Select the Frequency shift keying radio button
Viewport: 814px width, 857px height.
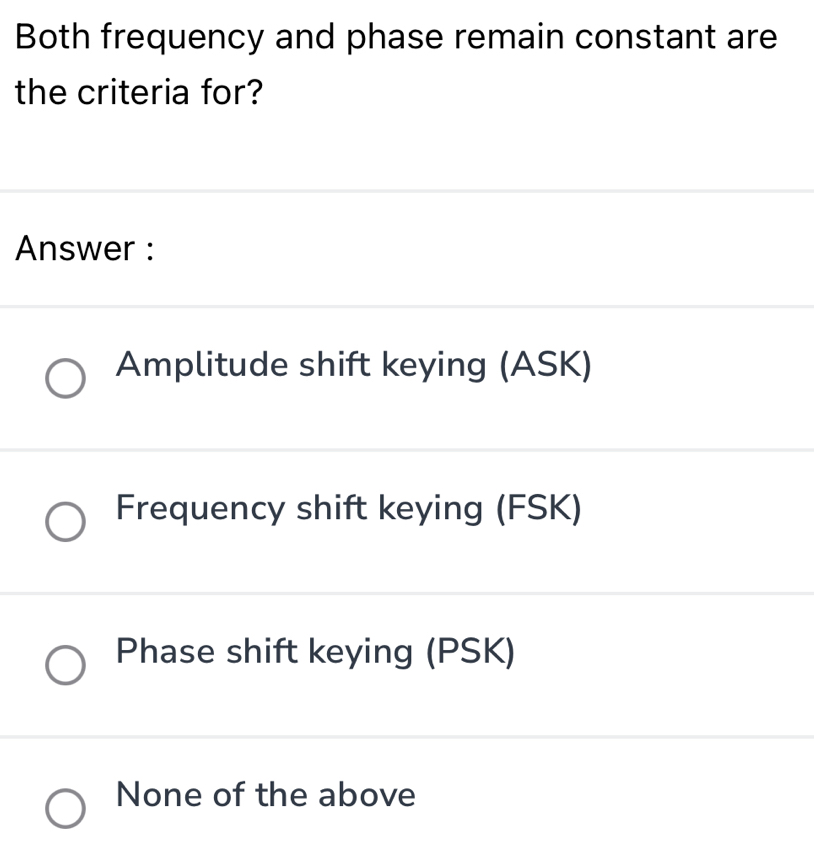point(66,522)
